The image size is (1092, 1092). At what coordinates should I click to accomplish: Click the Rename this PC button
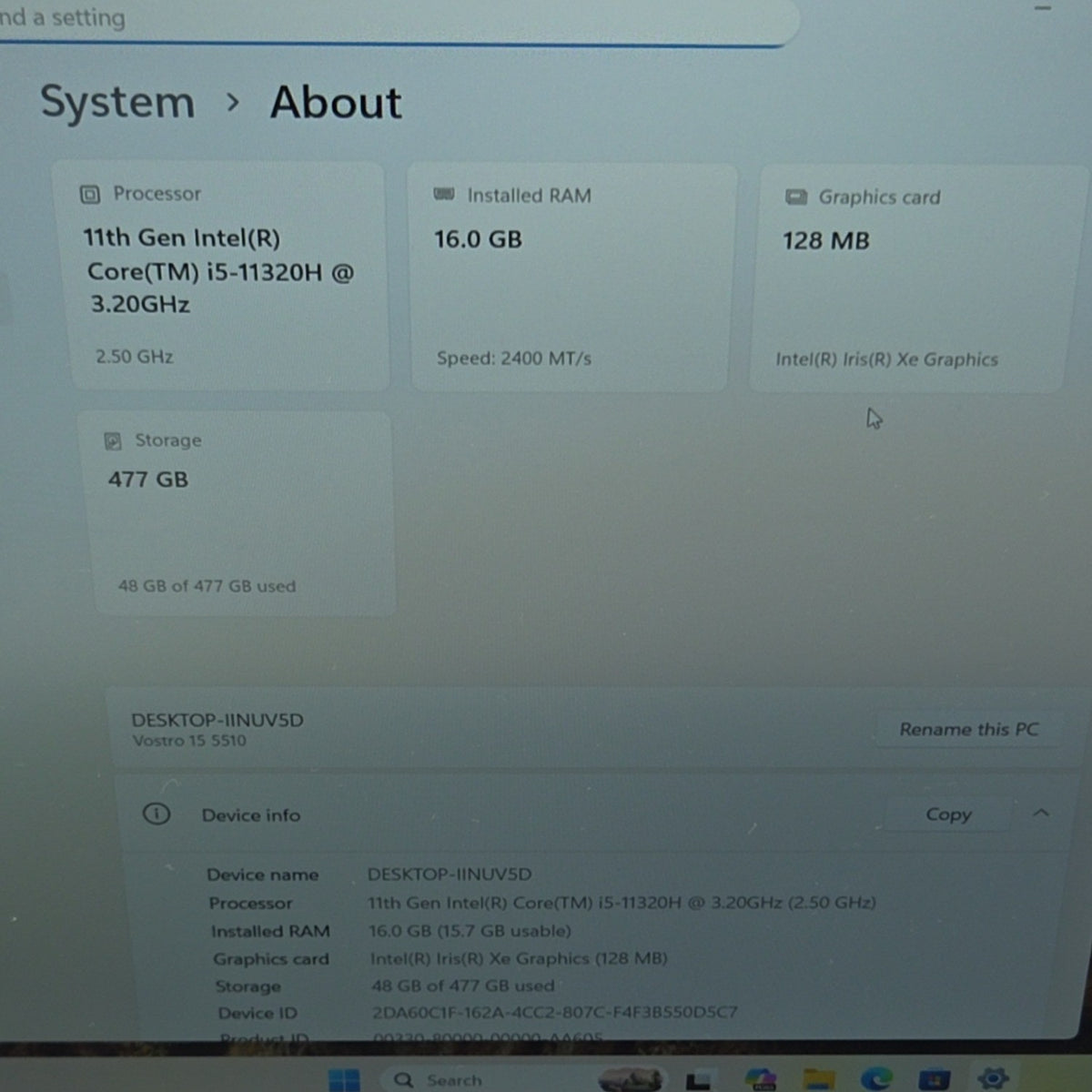968,729
